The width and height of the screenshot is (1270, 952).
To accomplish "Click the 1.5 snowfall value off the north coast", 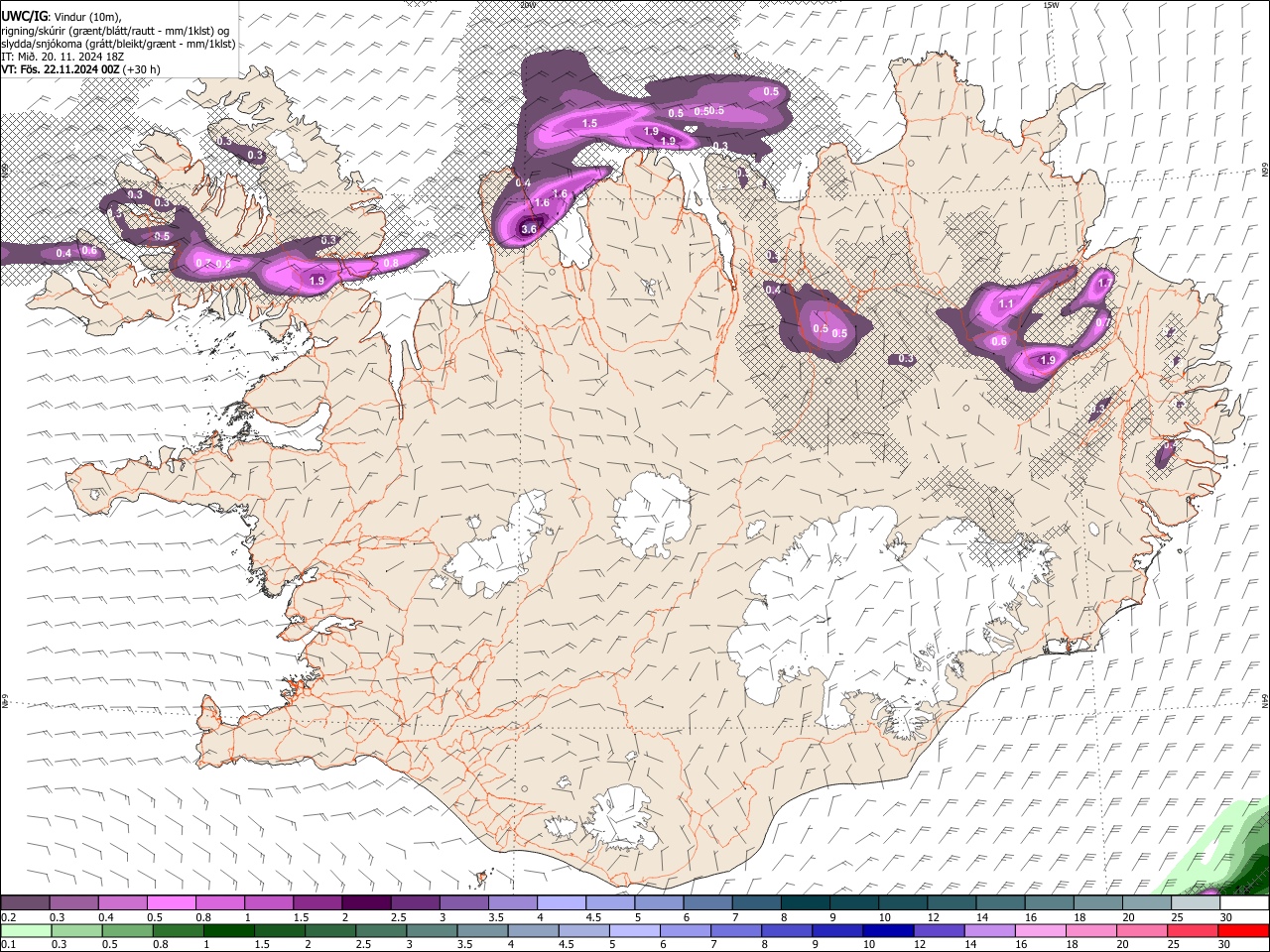I will click(x=589, y=123).
